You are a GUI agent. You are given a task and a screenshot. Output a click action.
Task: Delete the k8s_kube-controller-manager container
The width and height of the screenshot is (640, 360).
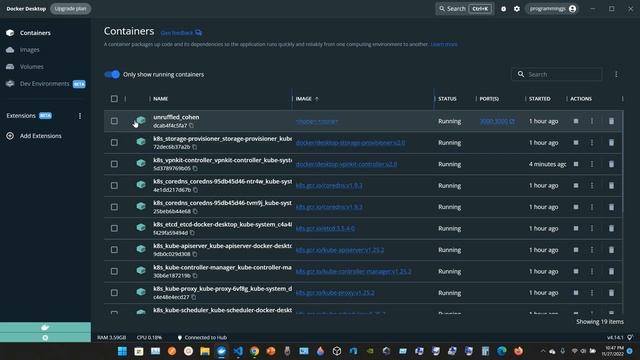coord(611,271)
